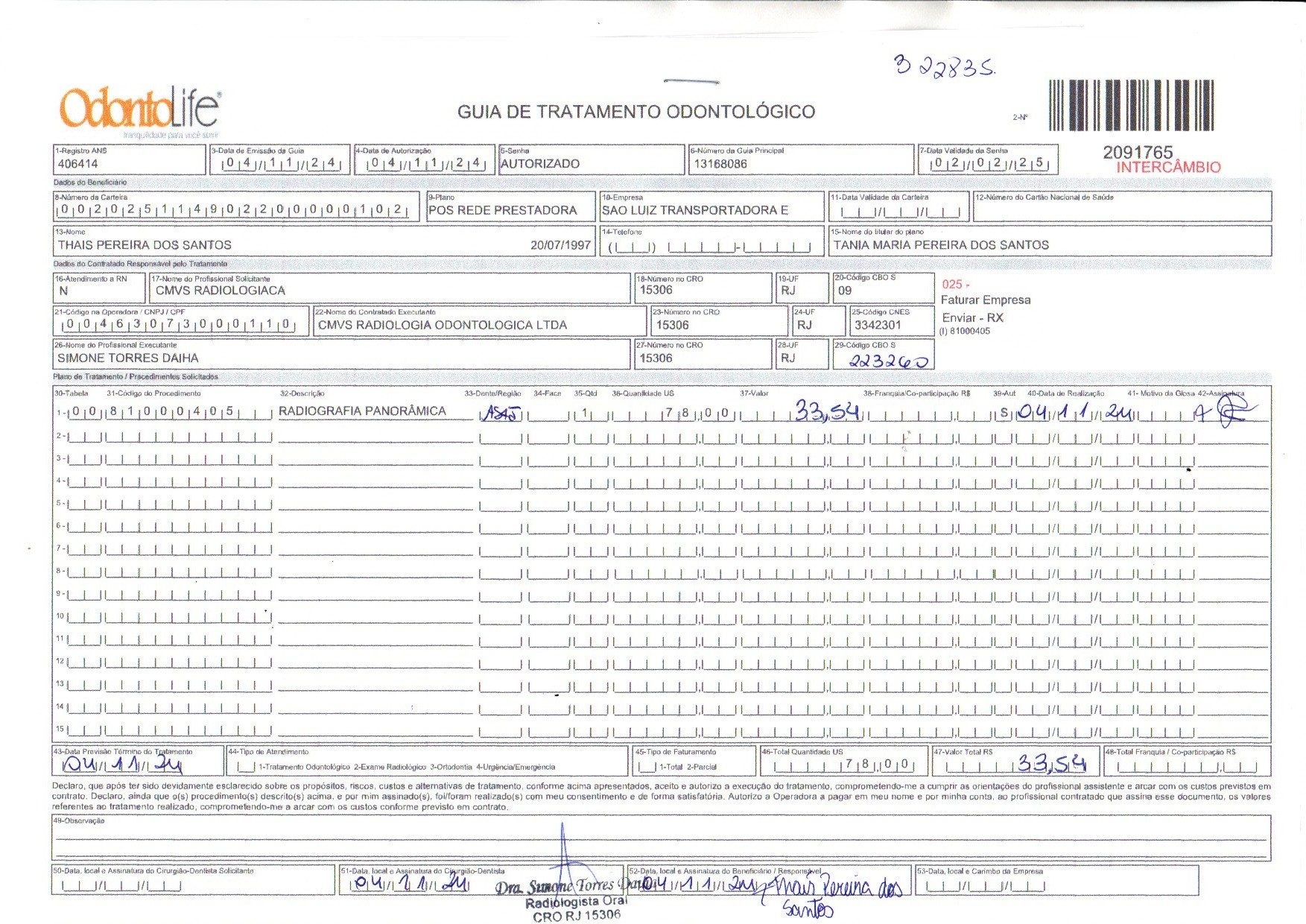The height and width of the screenshot is (924, 1306).
Task: Select the Guia Principal number 13168086
Action: (720, 164)
